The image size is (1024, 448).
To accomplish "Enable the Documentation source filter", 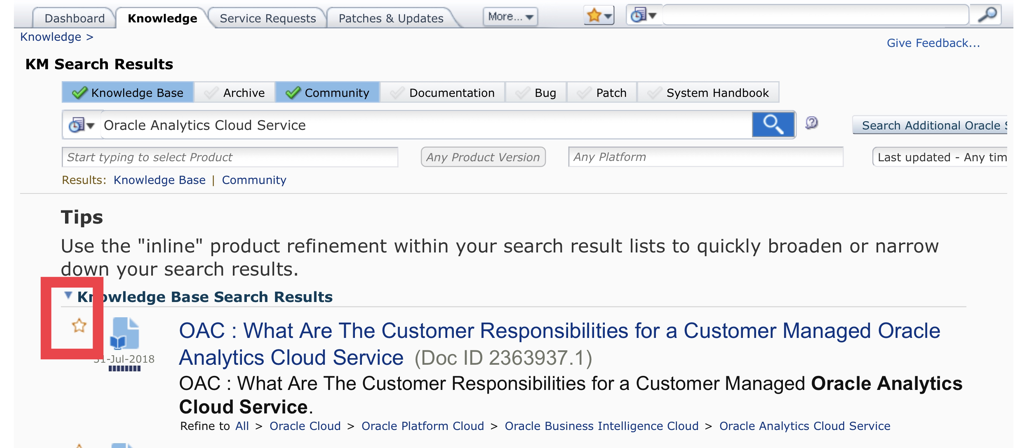I will tap(442, 93).
